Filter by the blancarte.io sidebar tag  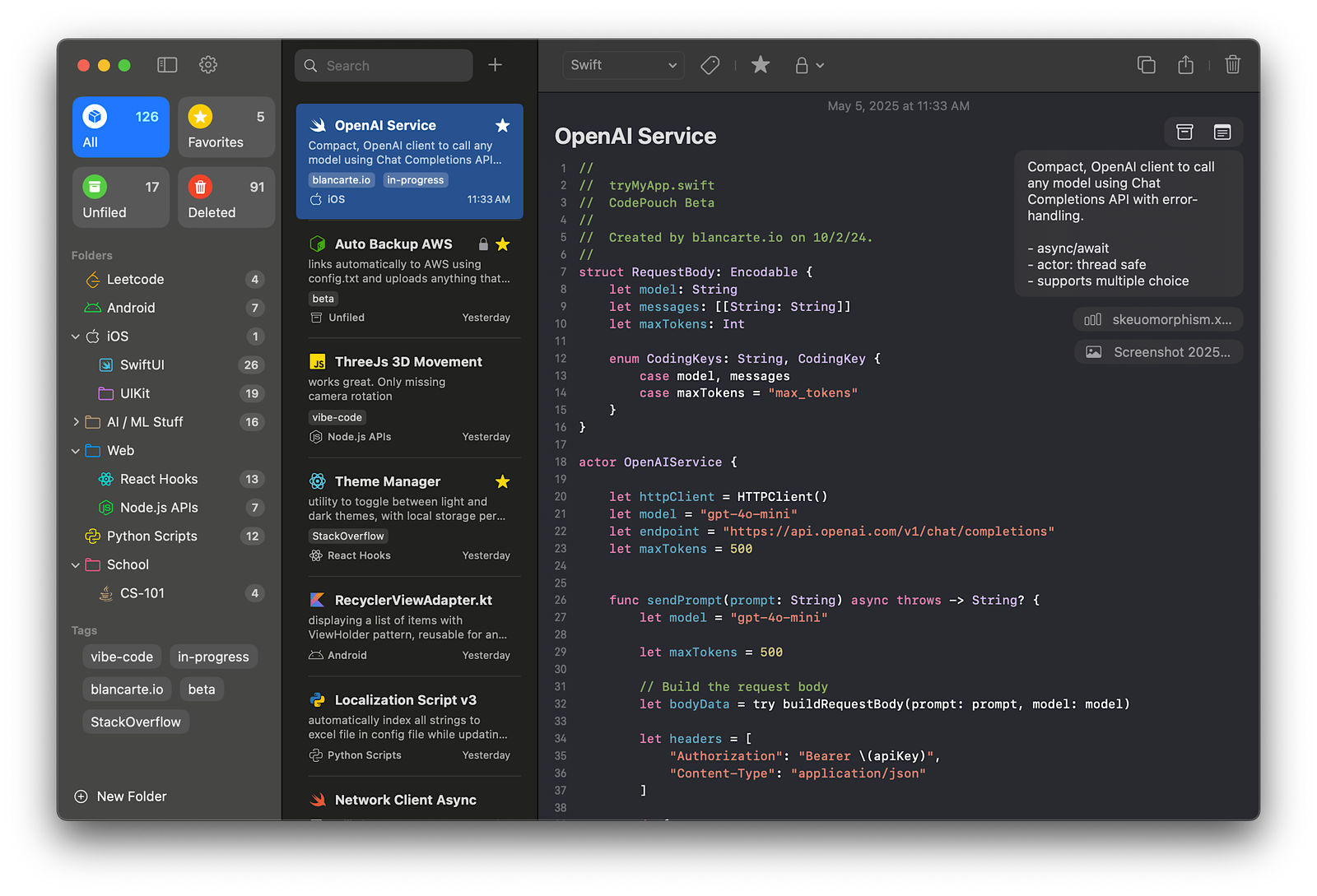pos(127,689)
